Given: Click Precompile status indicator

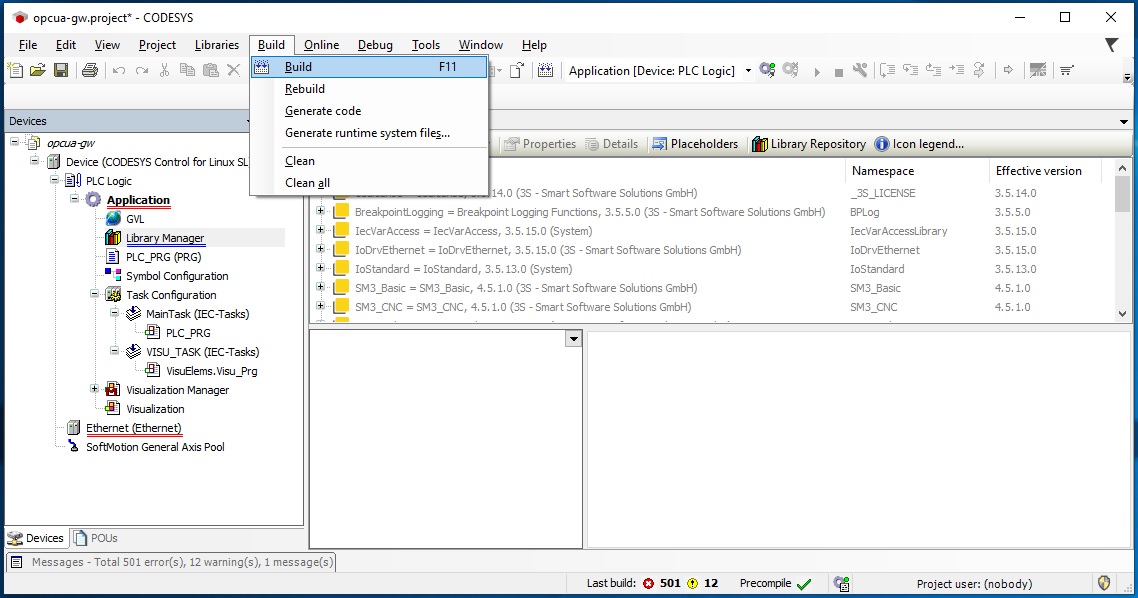Looking at the screenshot, I should [x=775, y=583].
